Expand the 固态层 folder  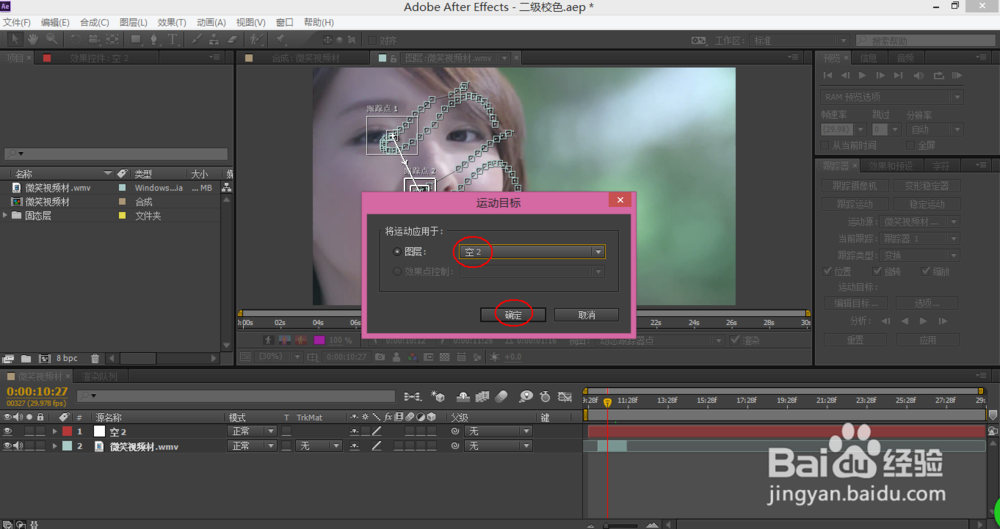point(6,216)
